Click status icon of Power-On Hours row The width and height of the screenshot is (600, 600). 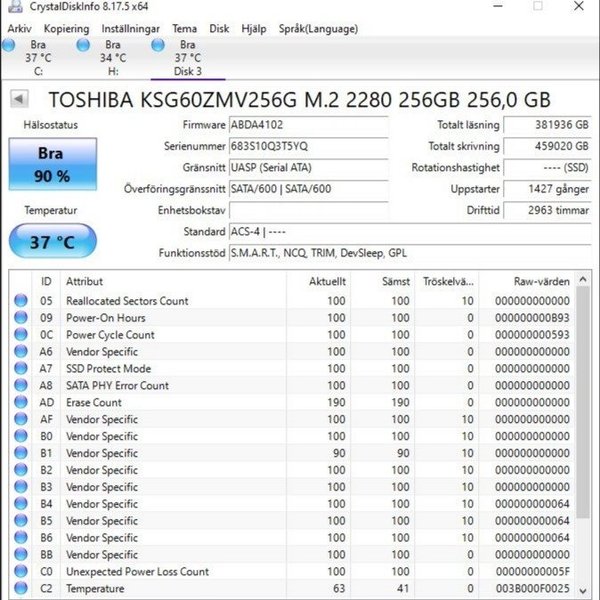click(x=21, y=318)
